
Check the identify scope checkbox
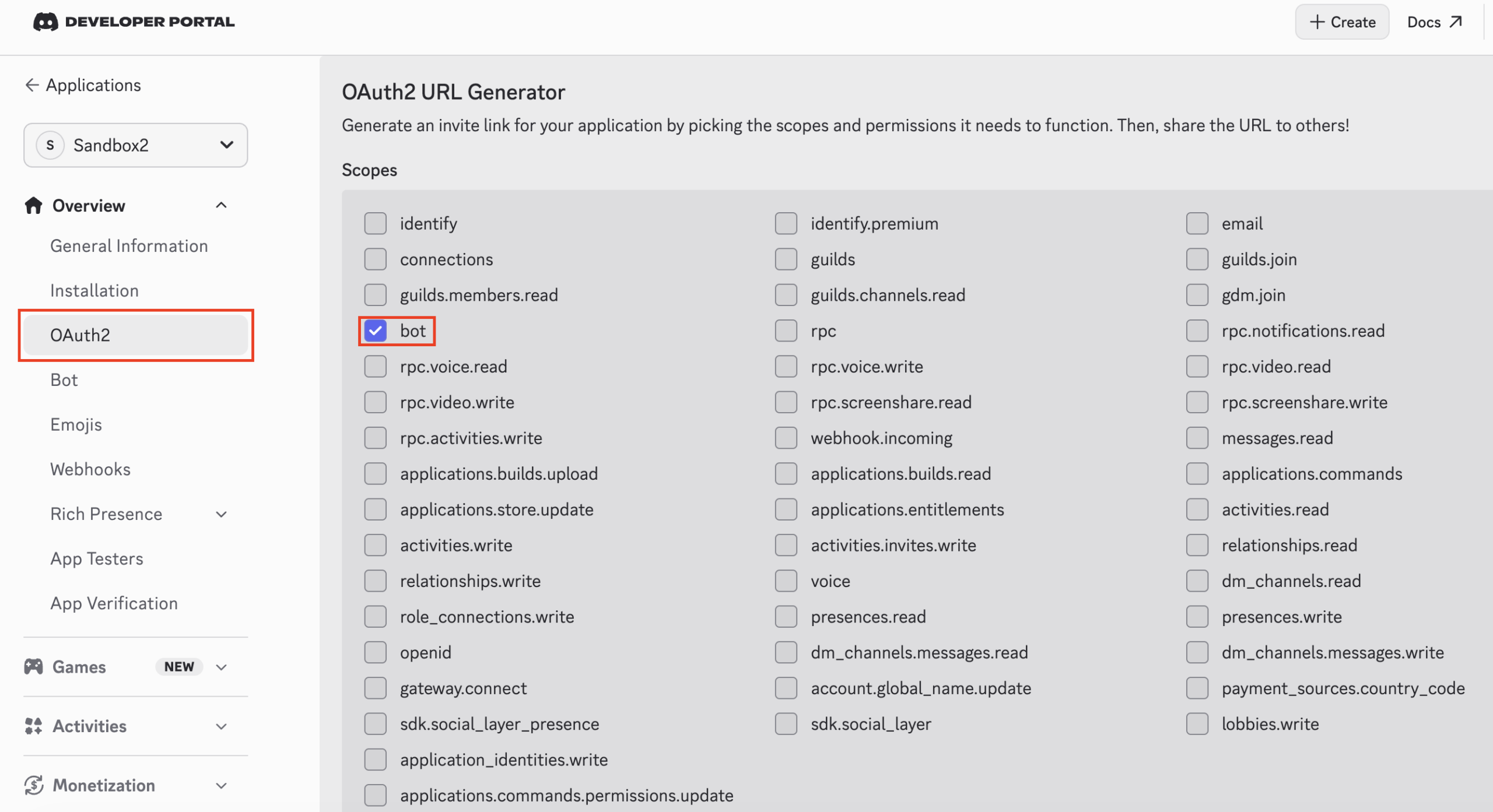pyautogui.click(x=376, y=223)
